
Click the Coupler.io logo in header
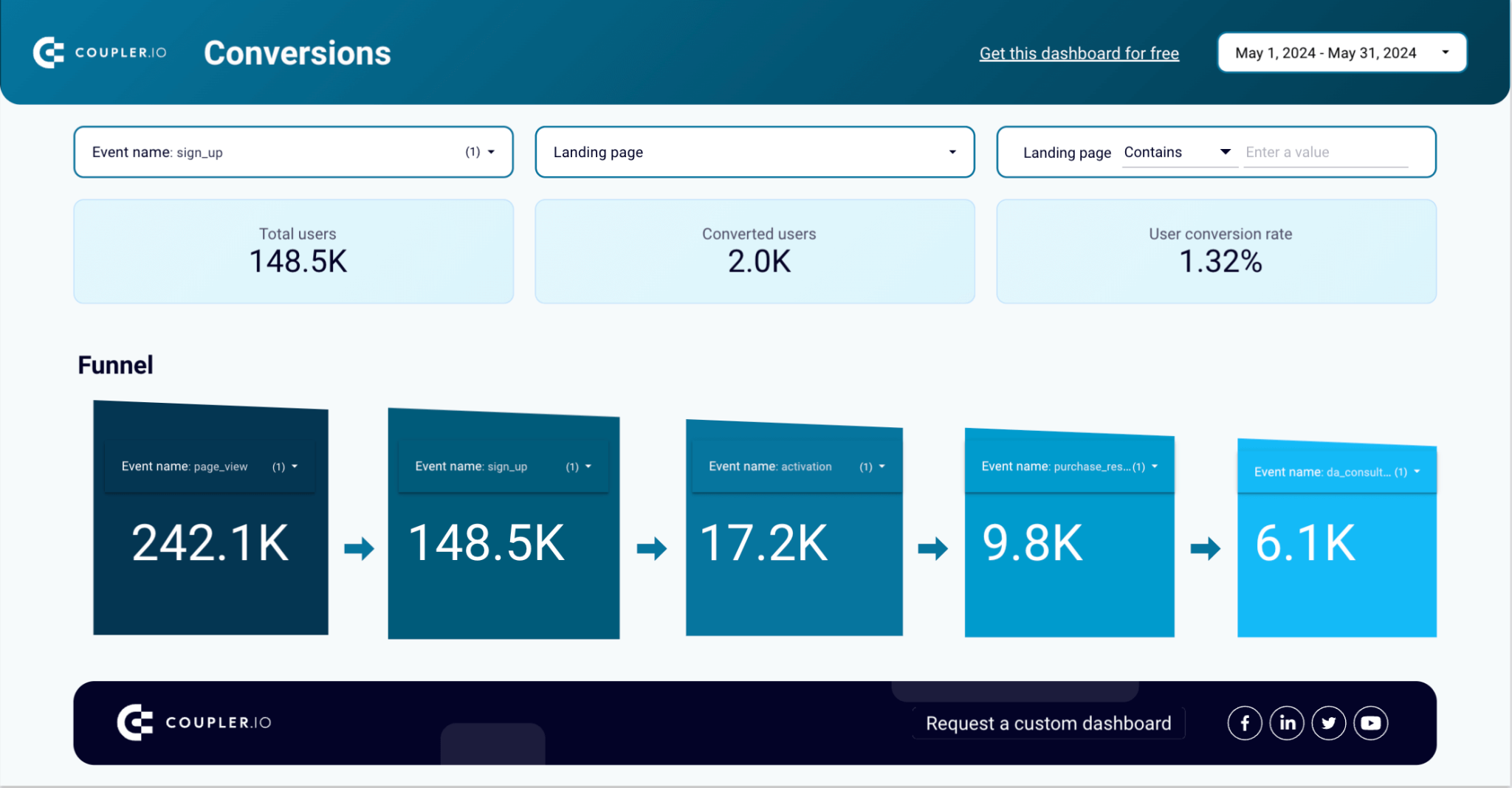click(x=100, y=53)
